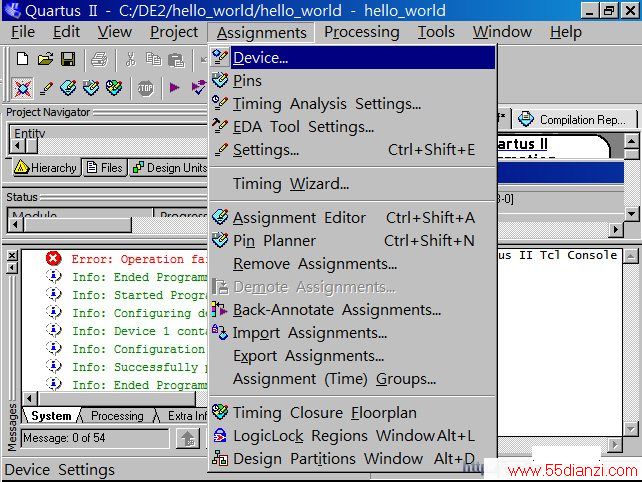
Task: Open Timing Closure Floorplan toolbar icon
Action: click(x=114, y=88)
